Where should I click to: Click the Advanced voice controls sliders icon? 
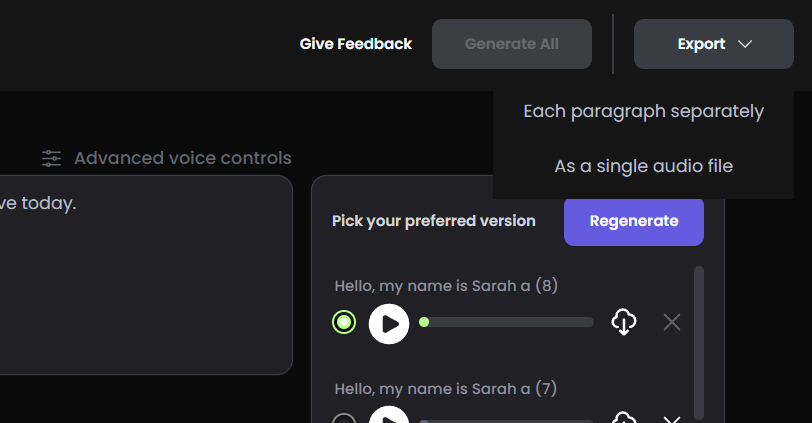point(52,158)
